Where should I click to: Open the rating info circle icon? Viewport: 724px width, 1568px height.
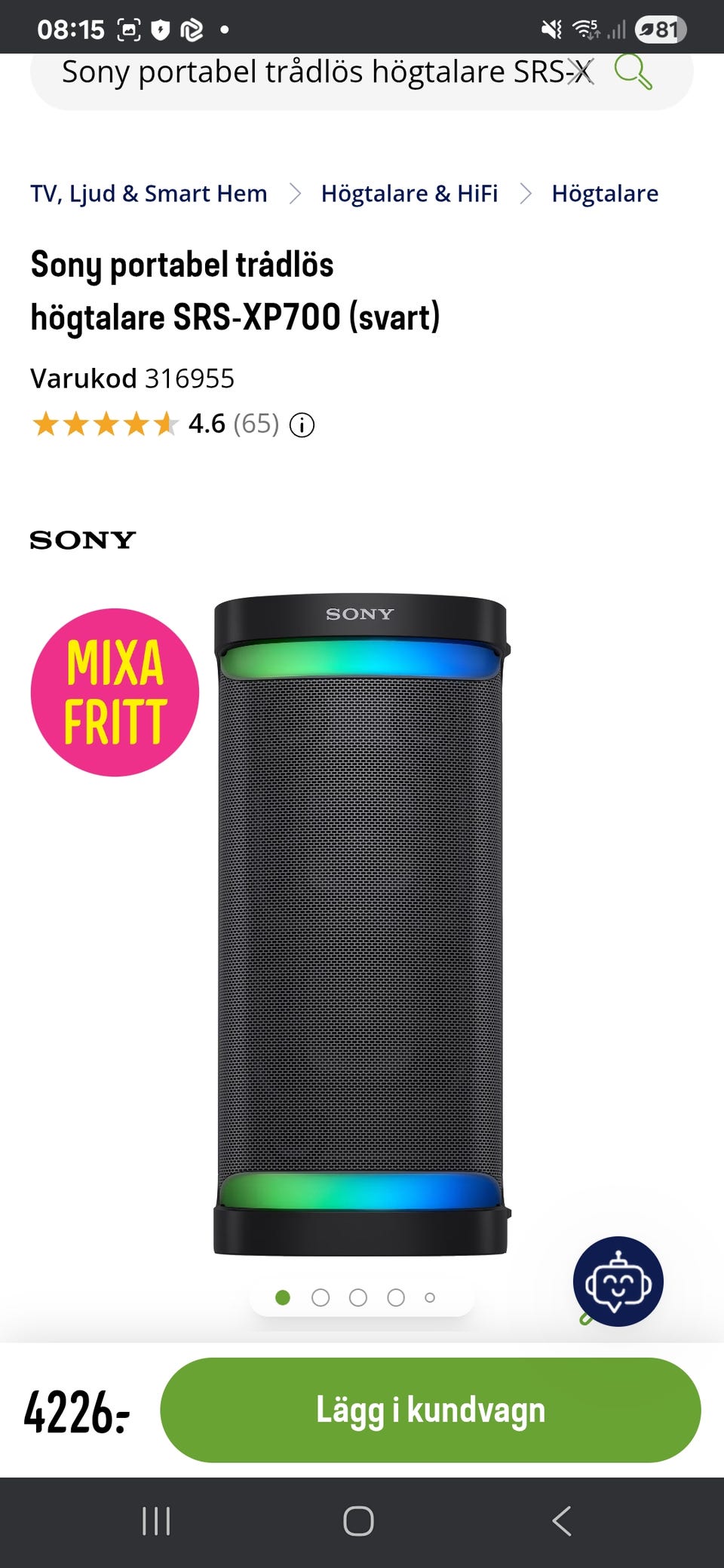click(x=302, y=425)
